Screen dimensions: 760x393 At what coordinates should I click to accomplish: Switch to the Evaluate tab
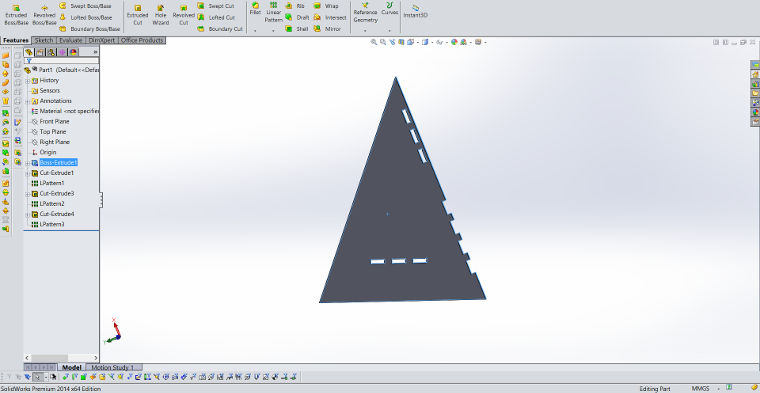tap(71, 40)
